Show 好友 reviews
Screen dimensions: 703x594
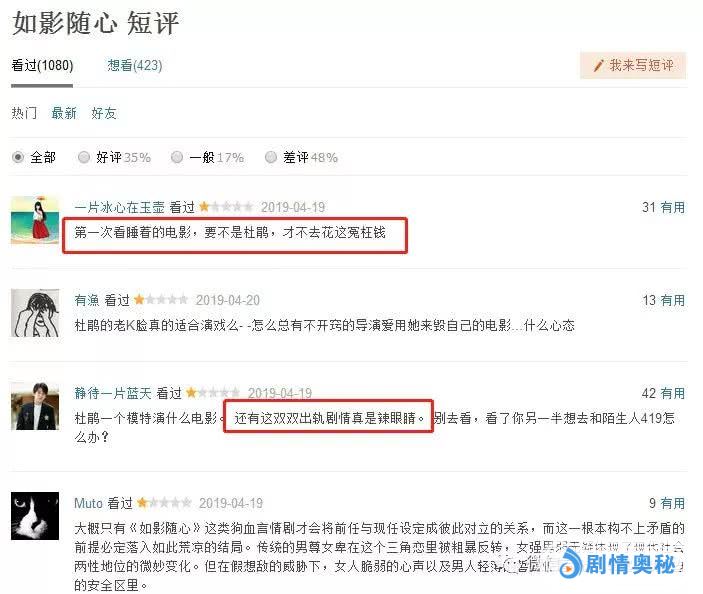pos(104,113)
